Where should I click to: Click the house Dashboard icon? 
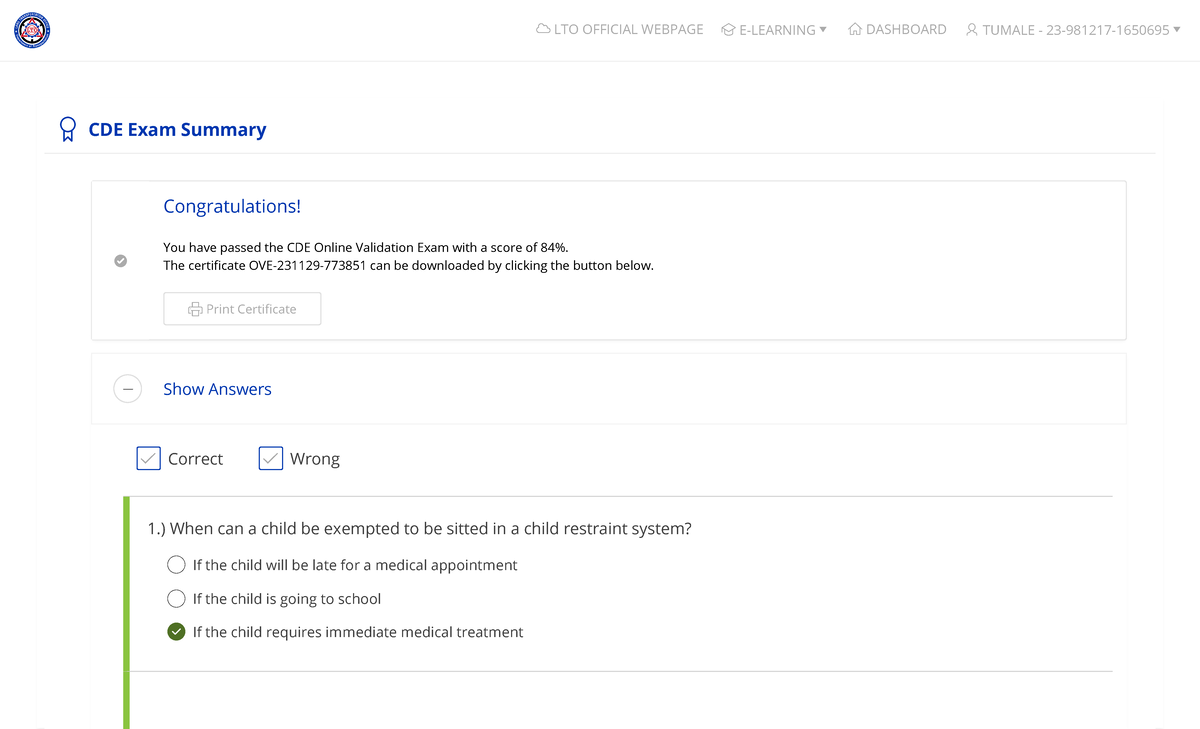pyautogui.click(x=855, y=29)
